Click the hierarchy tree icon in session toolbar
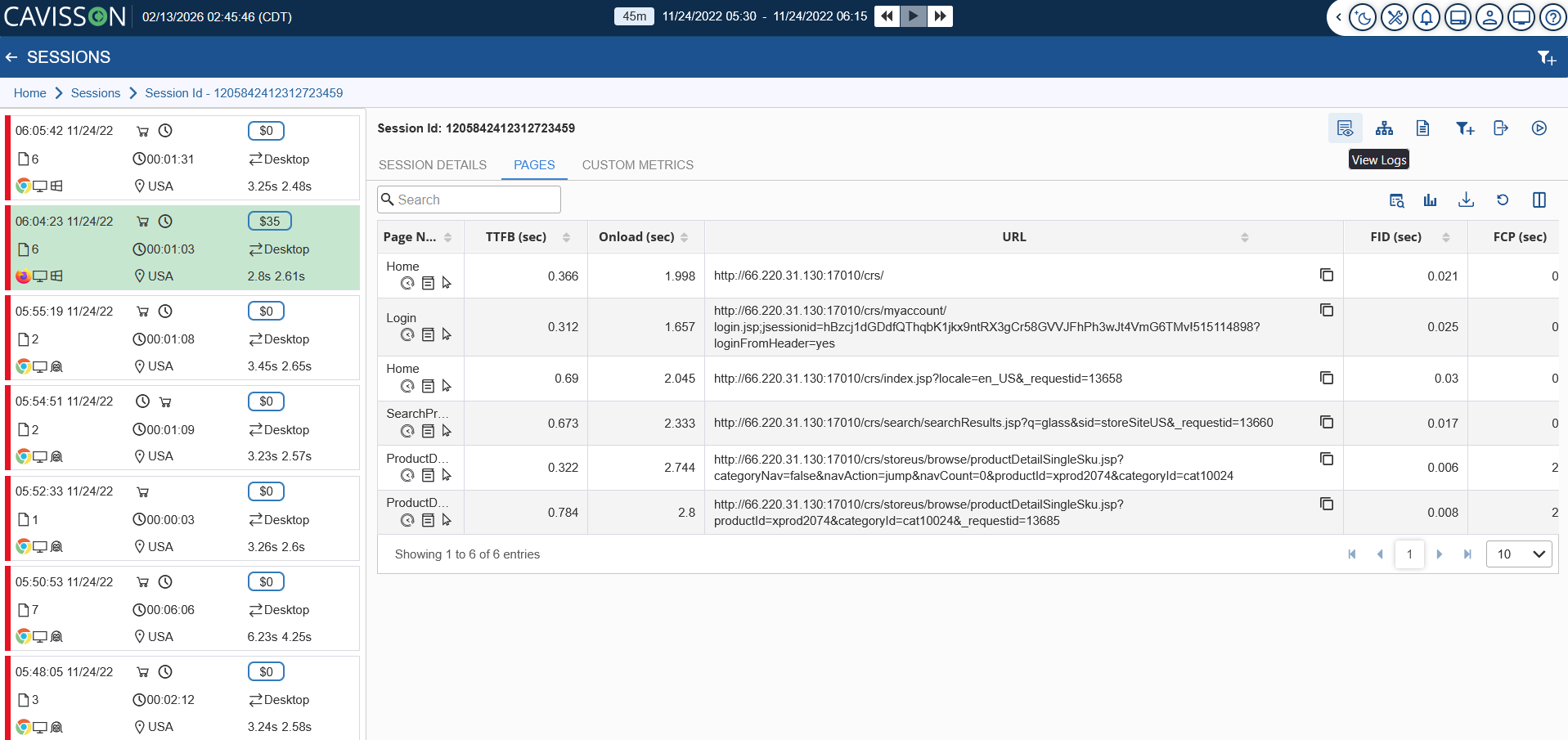The image size is (1568, 740). 1384,128
